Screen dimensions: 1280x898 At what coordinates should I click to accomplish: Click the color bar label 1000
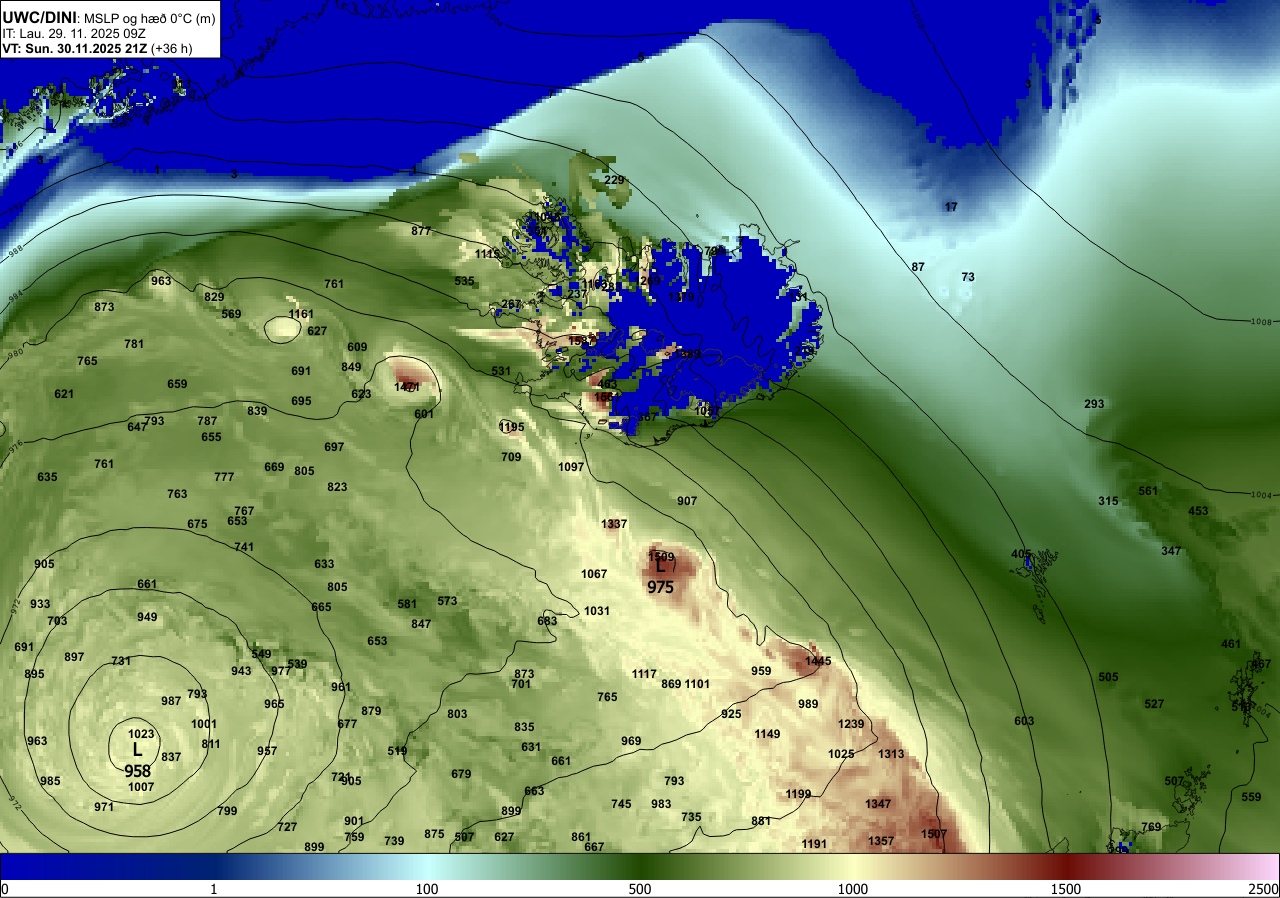853,889
